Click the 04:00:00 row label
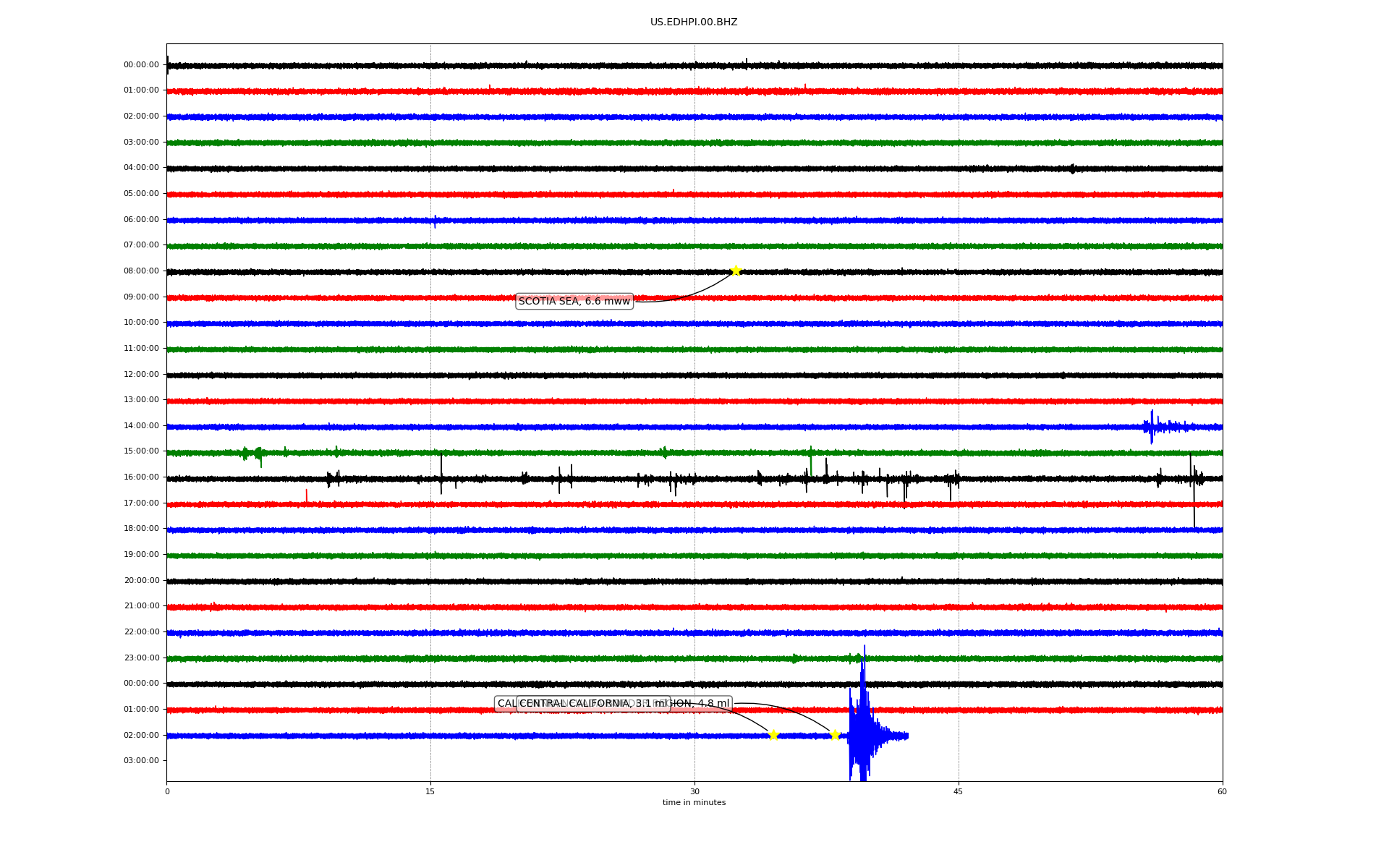This screenshot has height=868, width=1389. coord(141,168)
